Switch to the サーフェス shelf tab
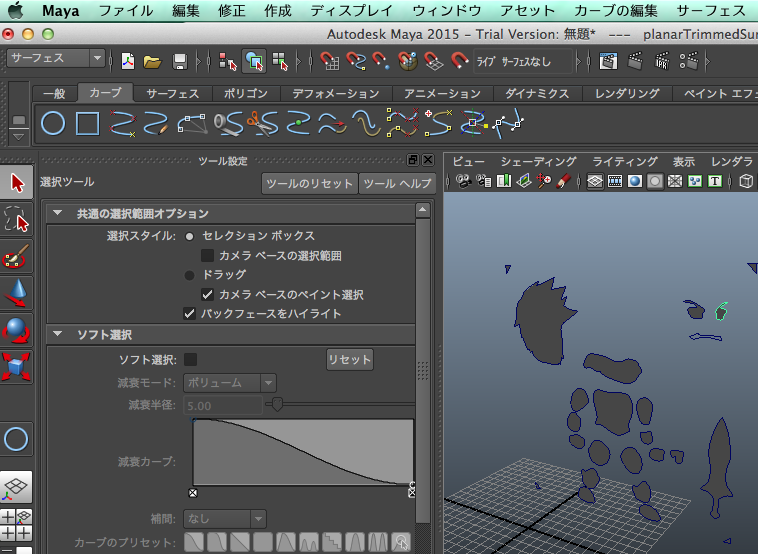The image size is (758, 554). tap(173, 93)
